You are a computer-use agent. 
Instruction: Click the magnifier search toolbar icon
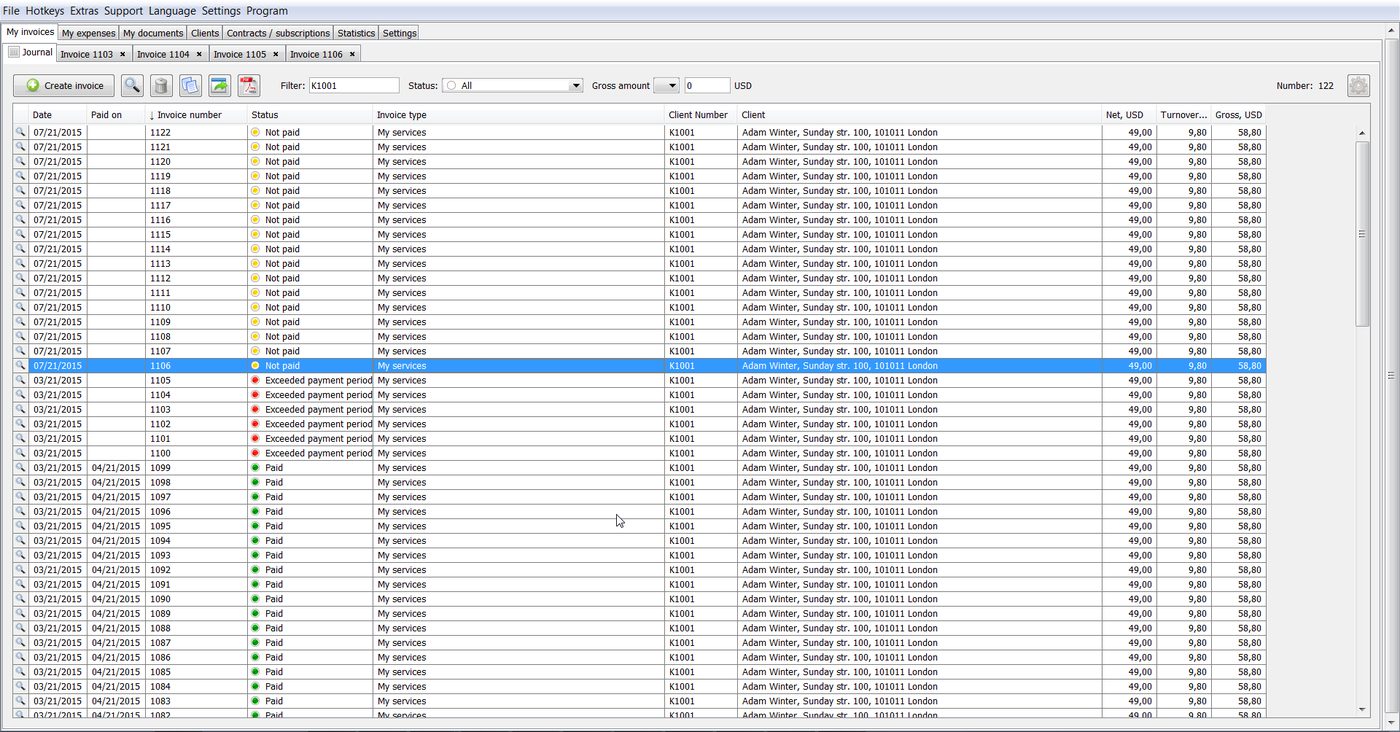coord(132,86)
